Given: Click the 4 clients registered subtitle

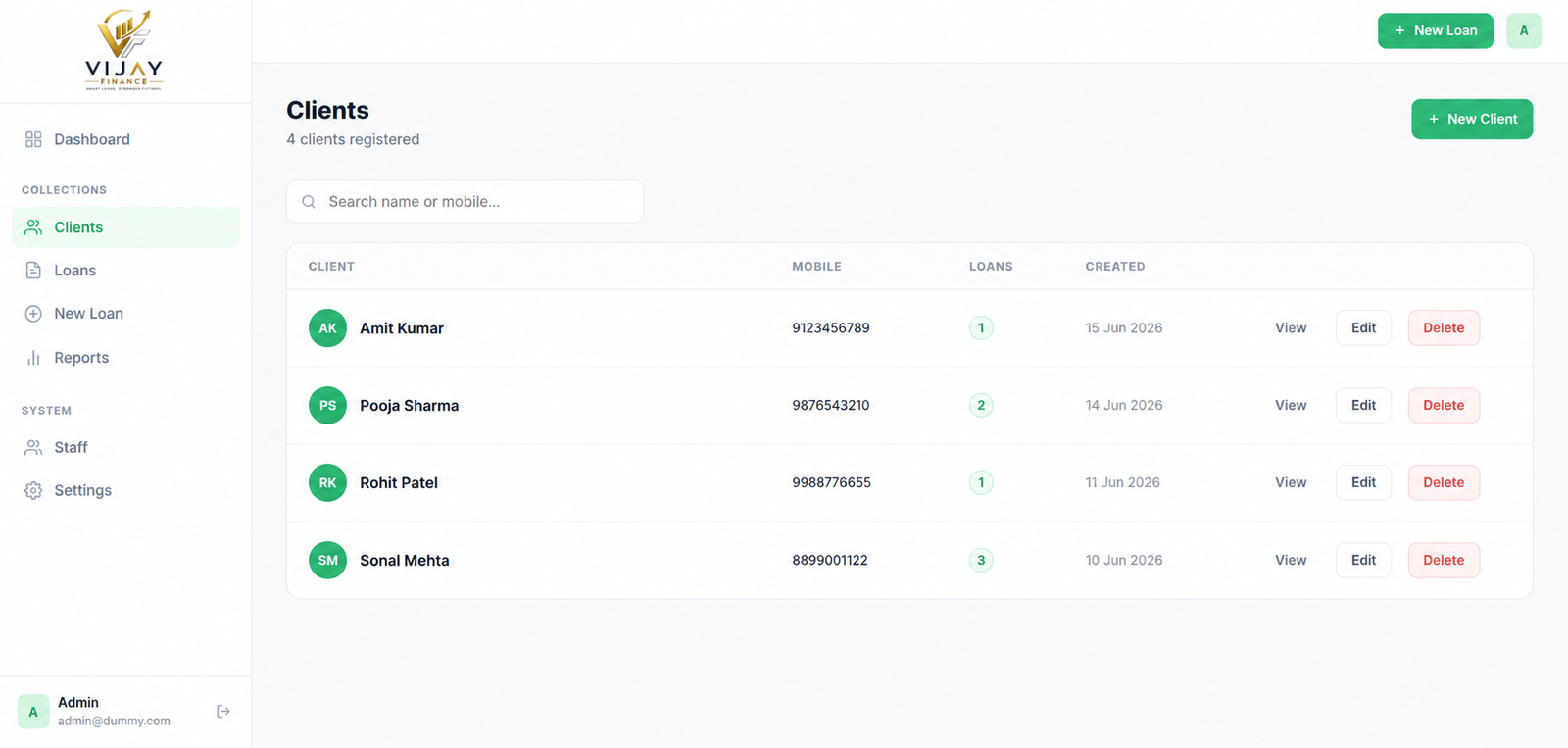Looking at the screenshot, I should tap(353, 139).
